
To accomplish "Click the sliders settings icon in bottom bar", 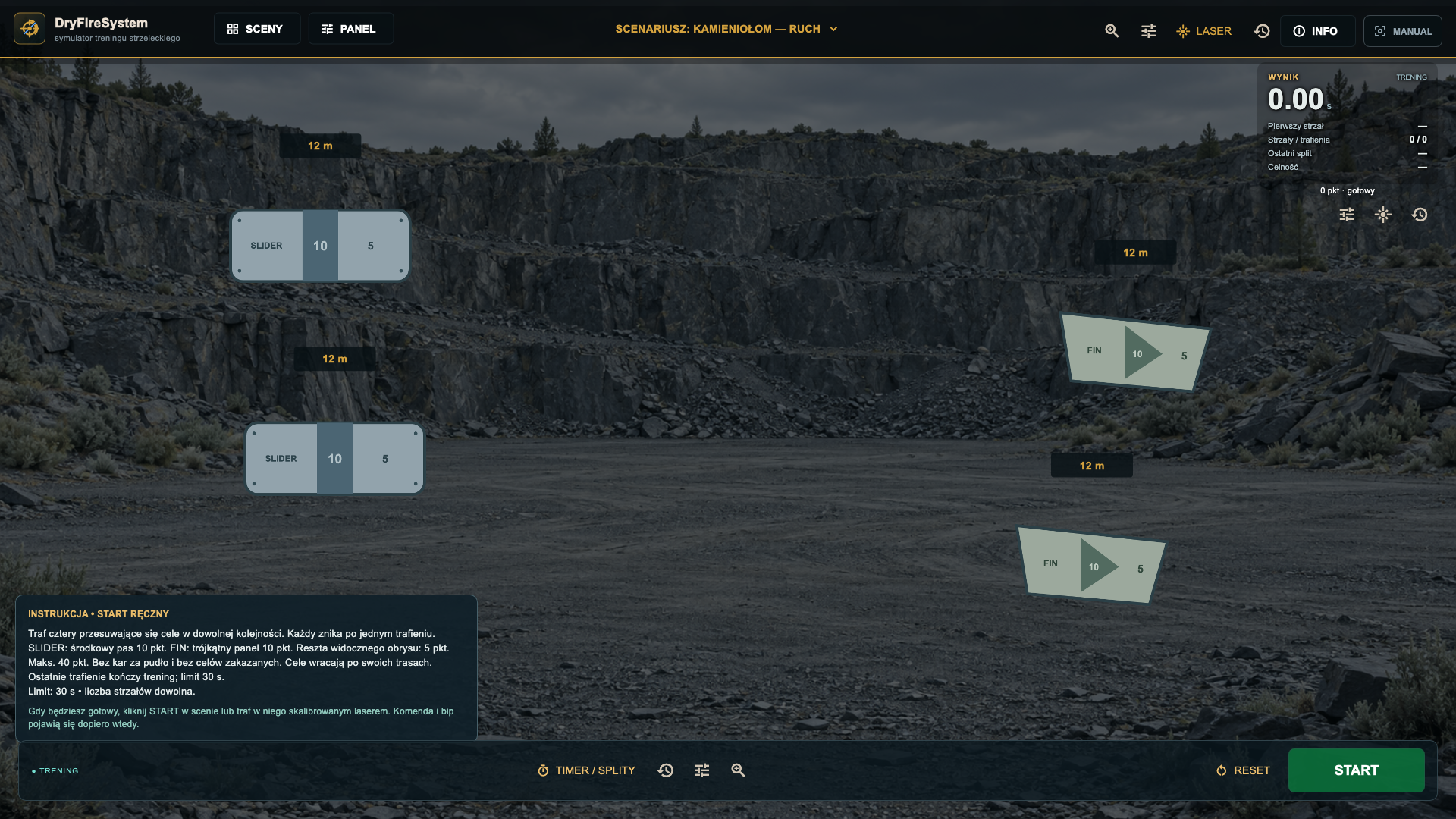I will (702, 770).
